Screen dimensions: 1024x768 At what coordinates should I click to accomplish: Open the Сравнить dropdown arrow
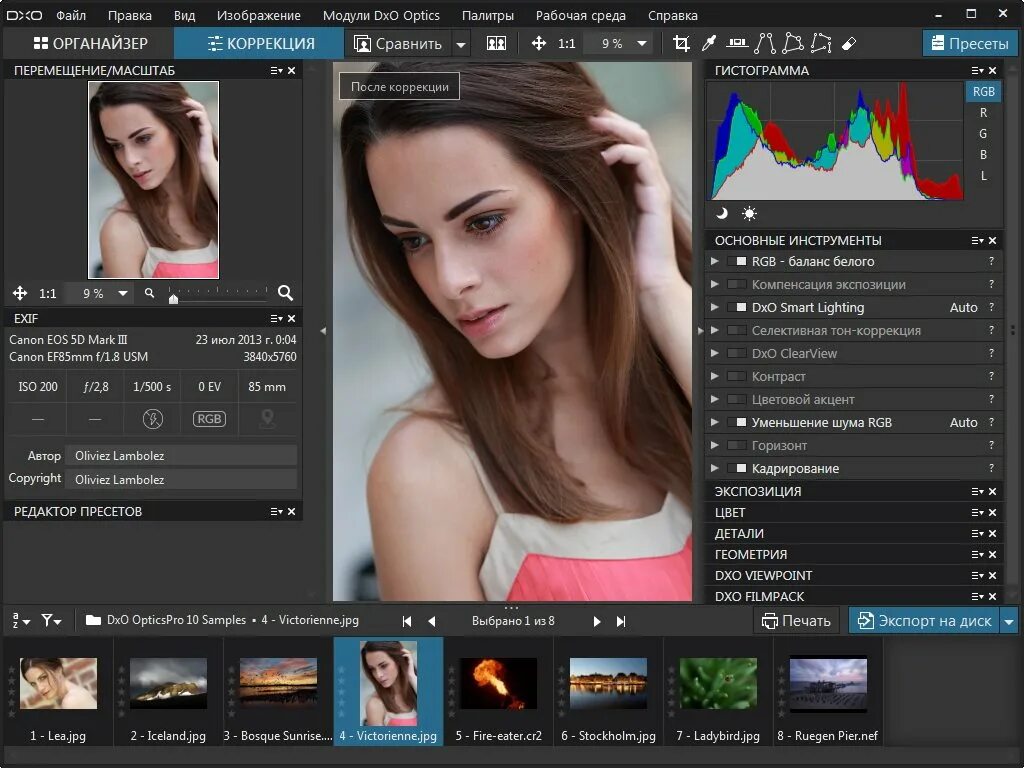[x=460, y=44]
